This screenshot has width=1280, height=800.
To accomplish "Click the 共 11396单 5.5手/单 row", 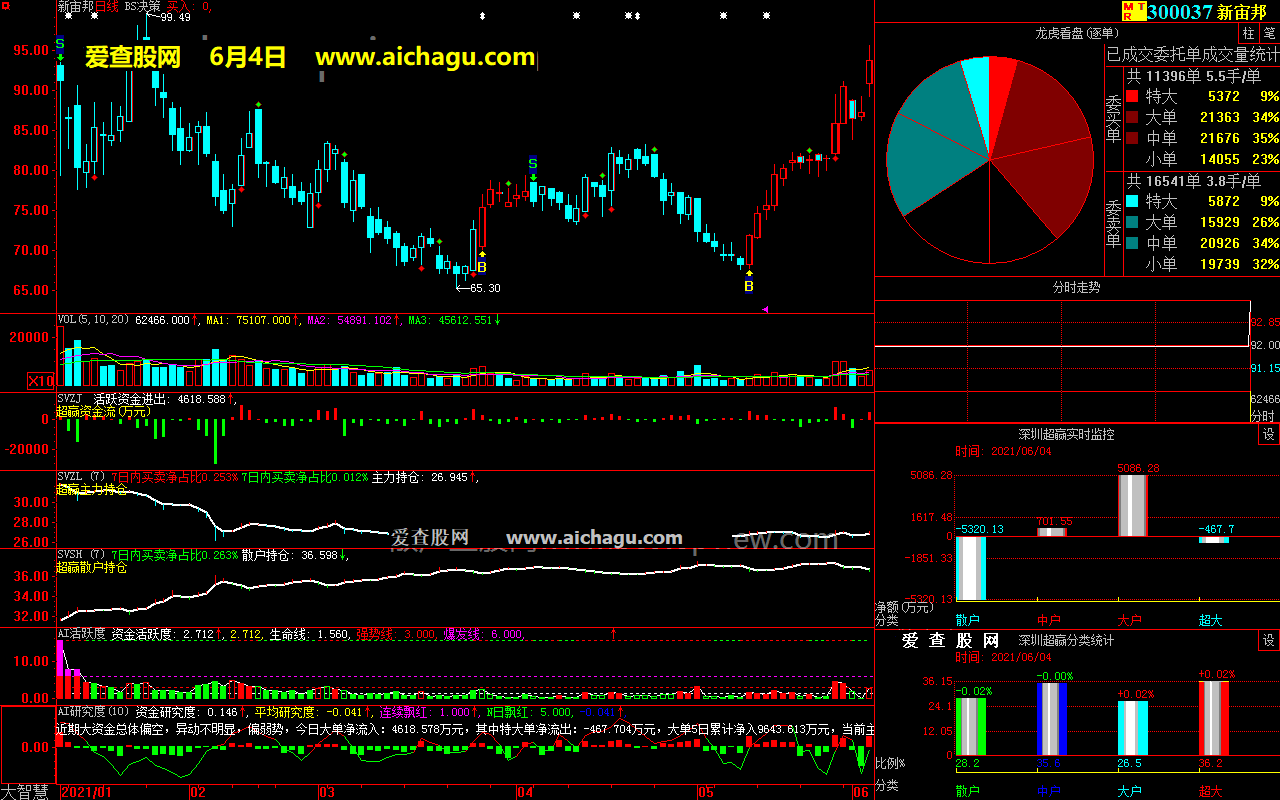I will pos(1193,75).
